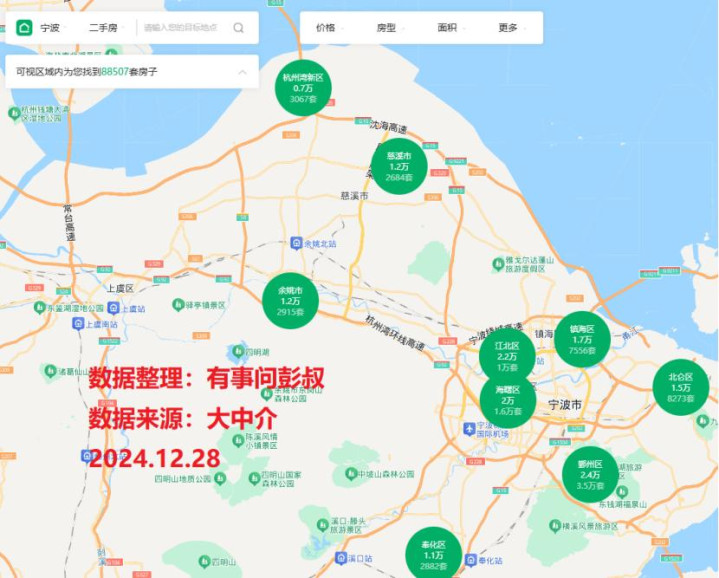Image resolution: width=719 pixels, height=578 pixels.
Task: Click the 东钱湖福泉山 scenic icon
Action: [622, 493]
